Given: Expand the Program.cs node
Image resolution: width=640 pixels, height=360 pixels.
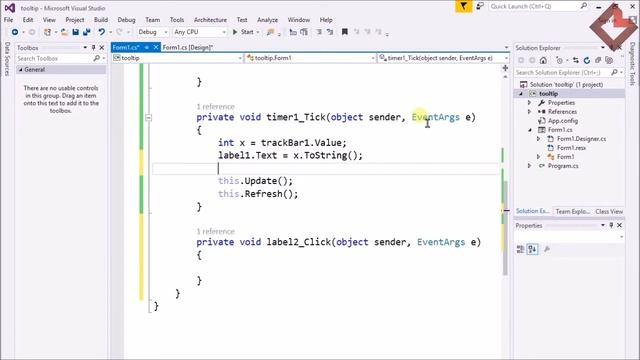Looking at the screenshot, I should (530, 166).
